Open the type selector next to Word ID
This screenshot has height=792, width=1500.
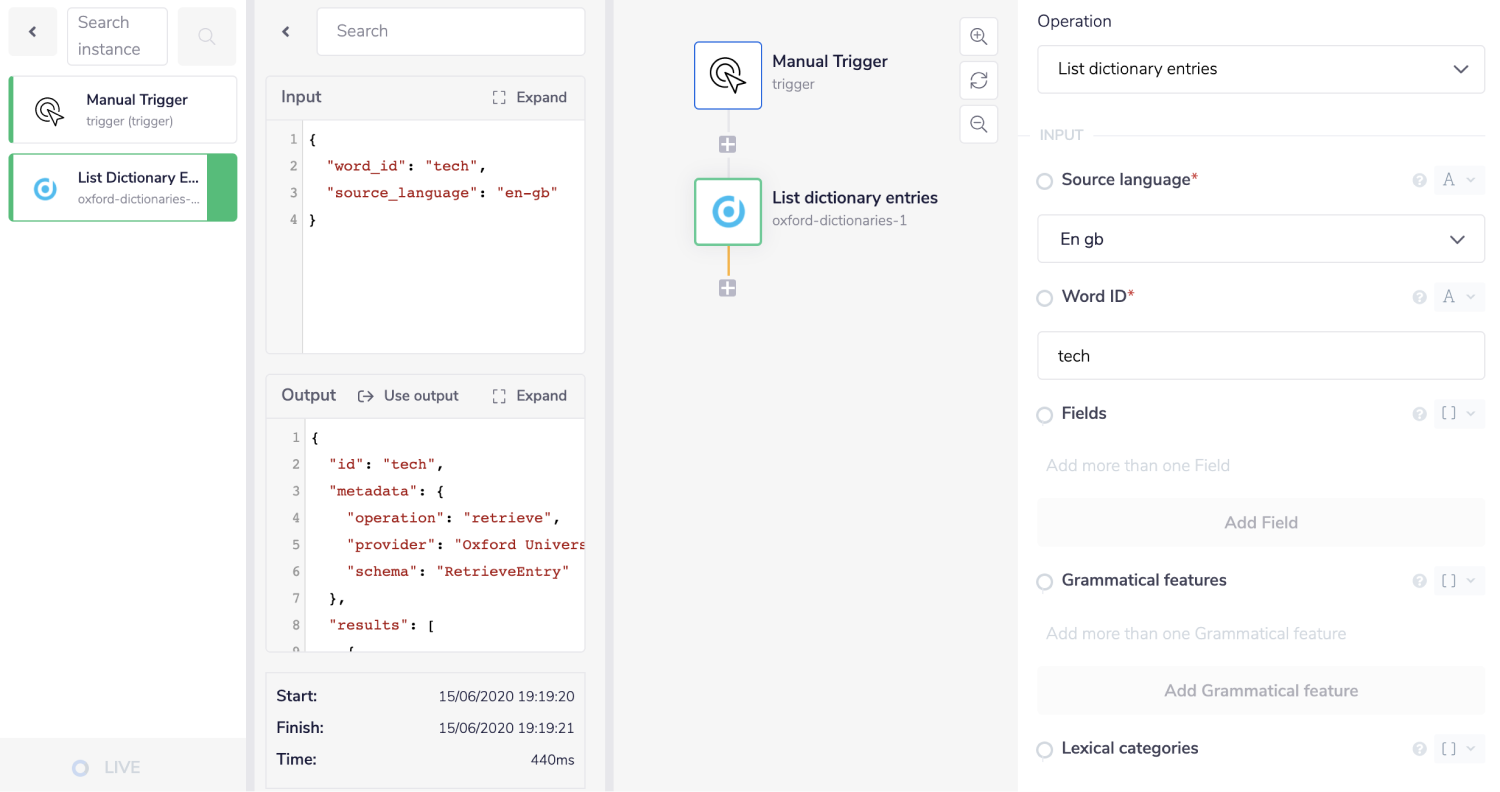(x=1459, y=297)
